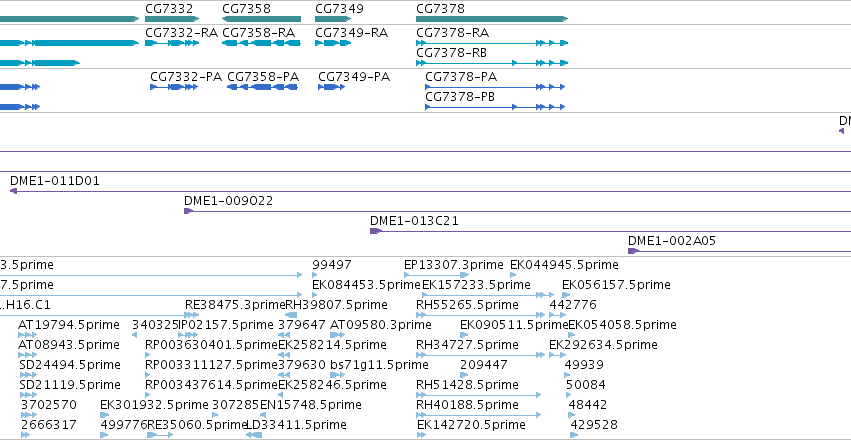Open EST EK301932.5prime
The height and width of the screenshot is (440, 851).
point(154,405)
